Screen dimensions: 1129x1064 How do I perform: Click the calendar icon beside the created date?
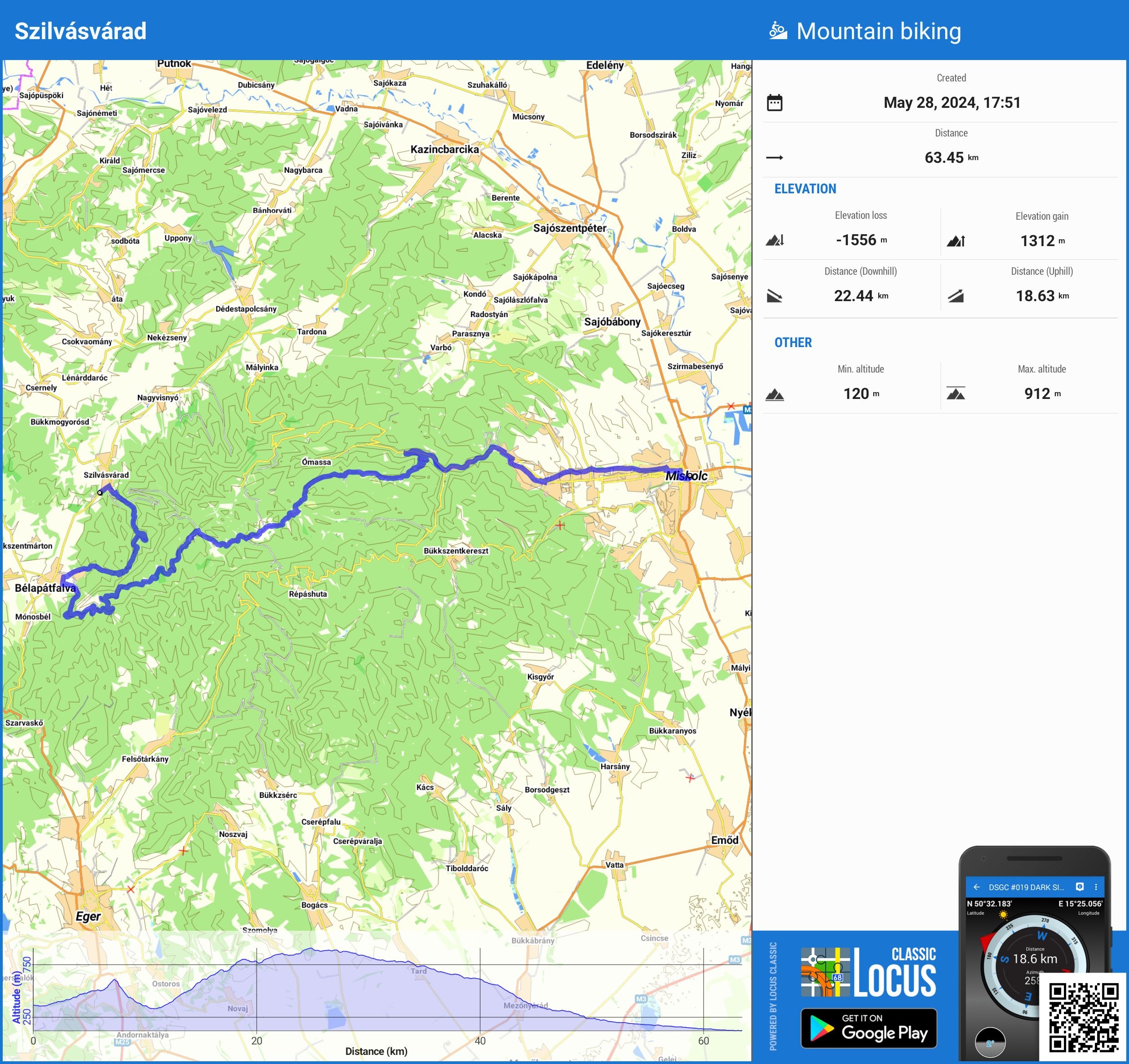(x=775, y=103)
